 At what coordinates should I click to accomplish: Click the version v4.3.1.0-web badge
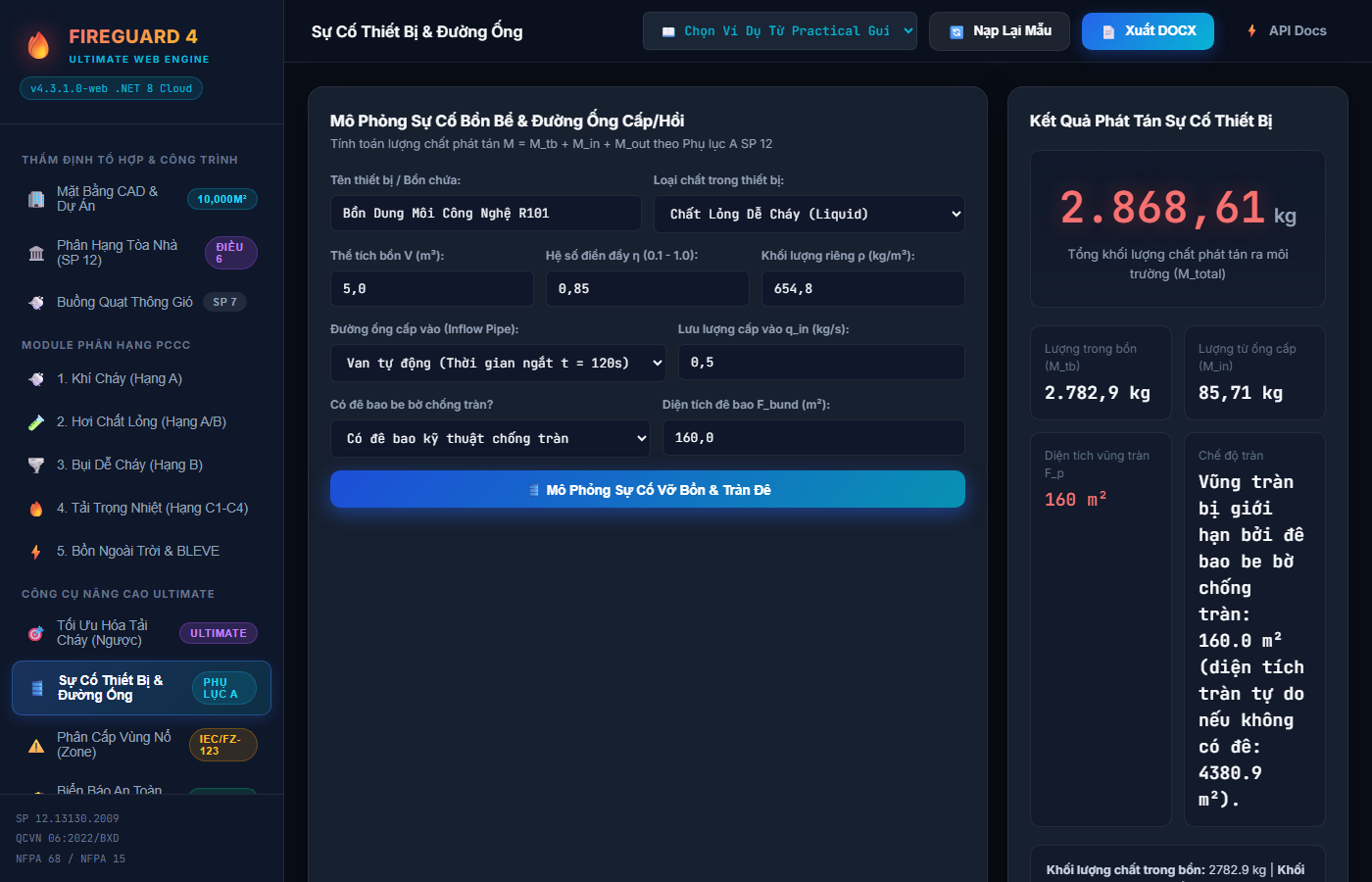111,88
